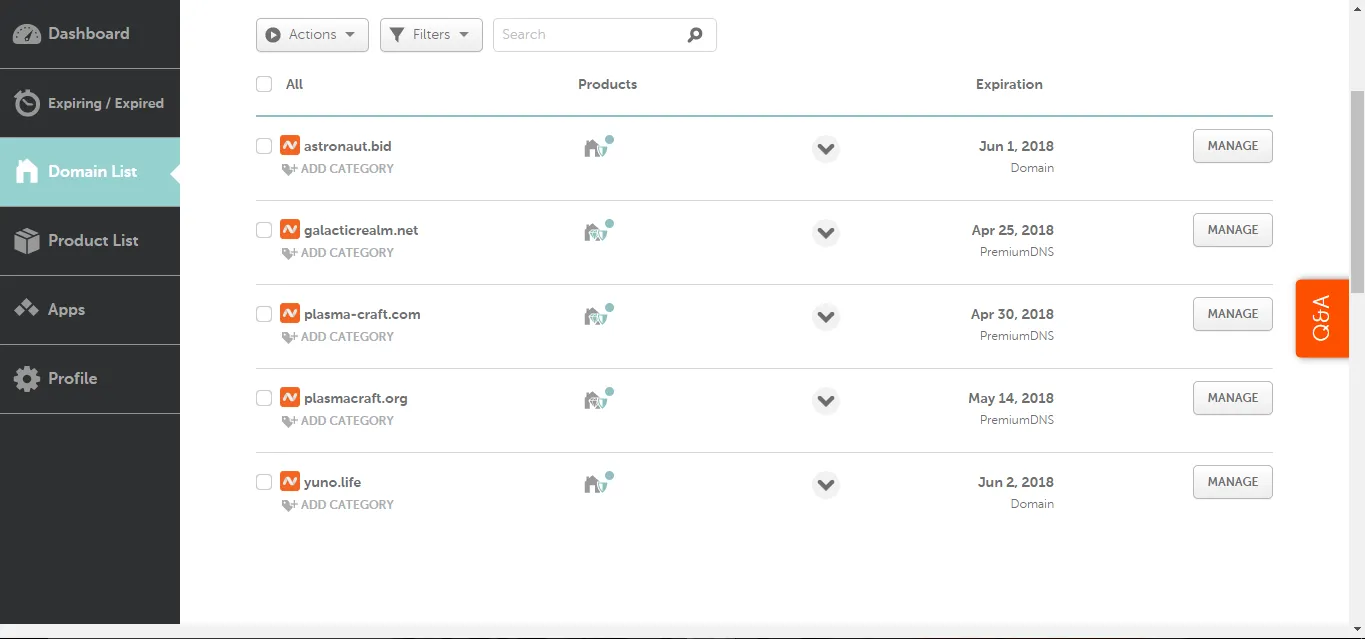The width and height of the screenshot is (1365, 639).
Task: Expand the astronaut.bid row details
Action: coord(825,149)
